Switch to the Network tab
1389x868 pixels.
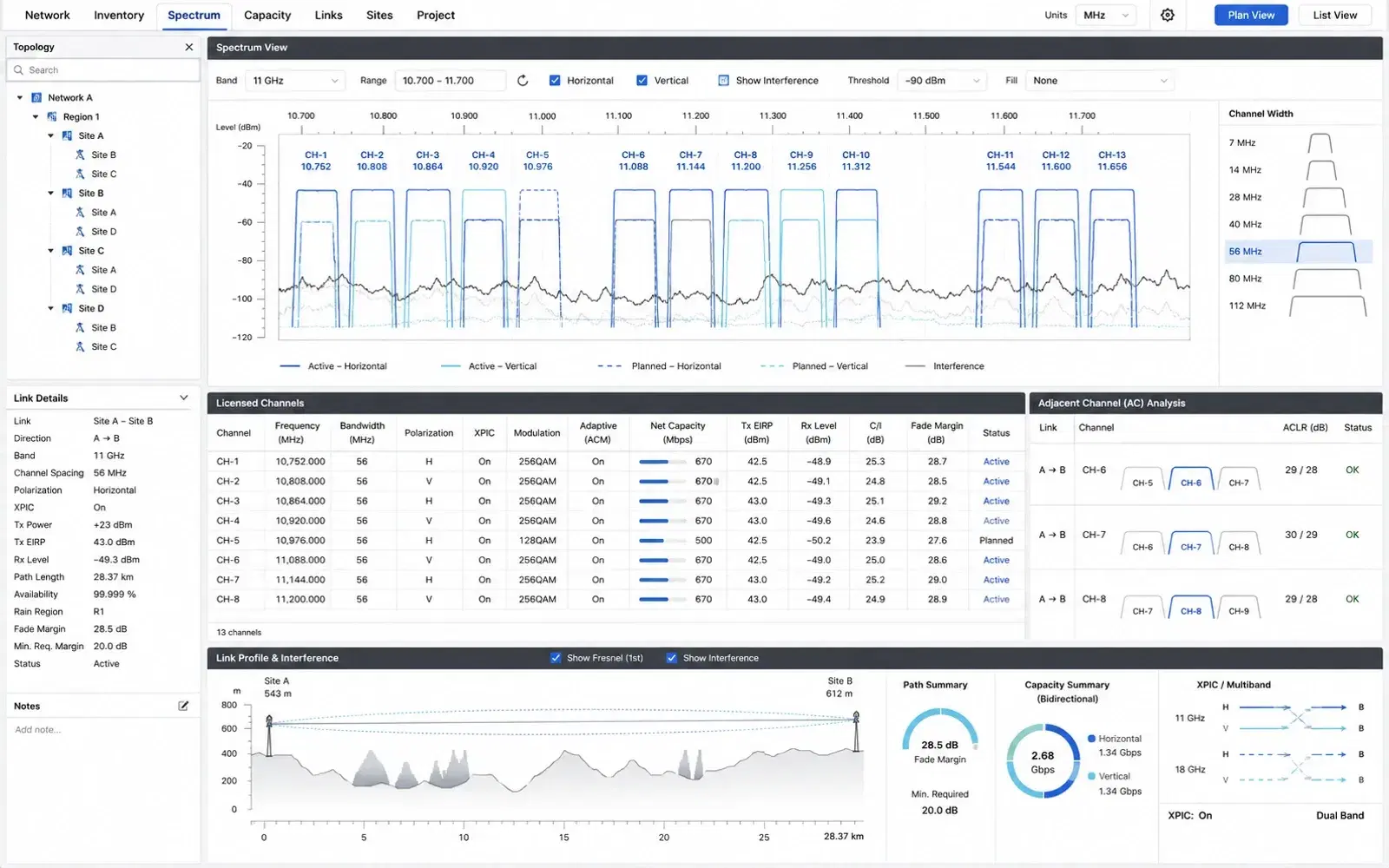(x=47, y=16)
